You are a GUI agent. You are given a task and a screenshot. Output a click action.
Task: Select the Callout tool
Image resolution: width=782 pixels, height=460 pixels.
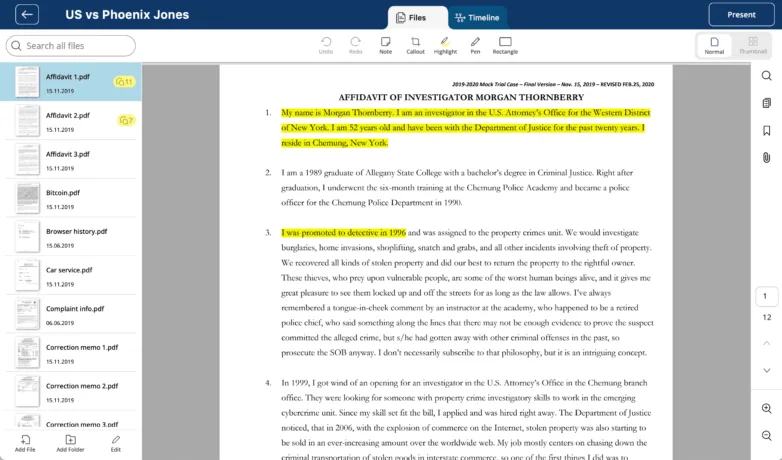click(415, 44)
